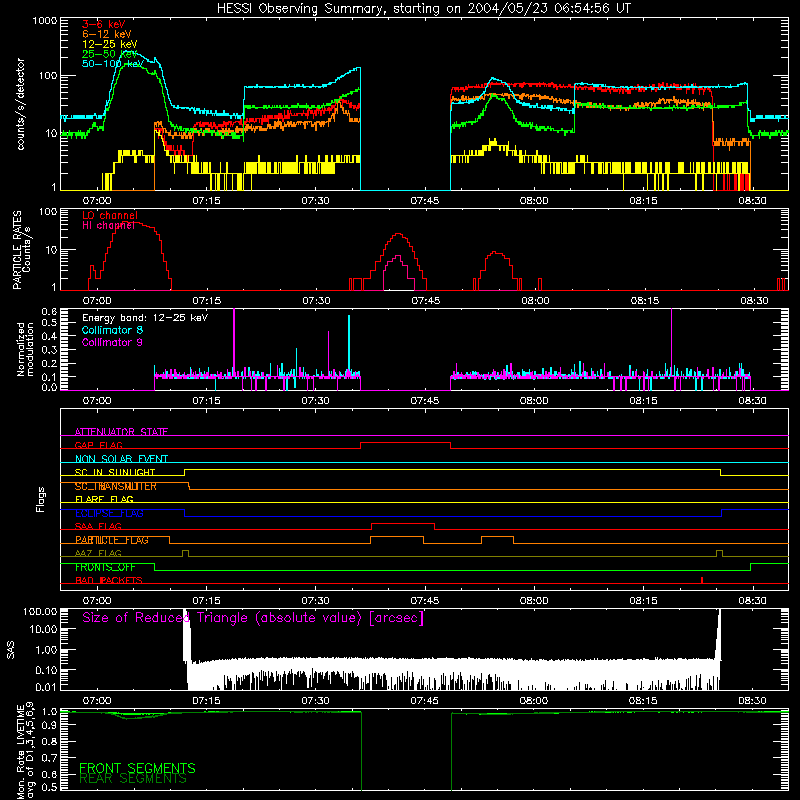Click 07:45 under the counts panel
800x800 pixels.
click(424, 201)
